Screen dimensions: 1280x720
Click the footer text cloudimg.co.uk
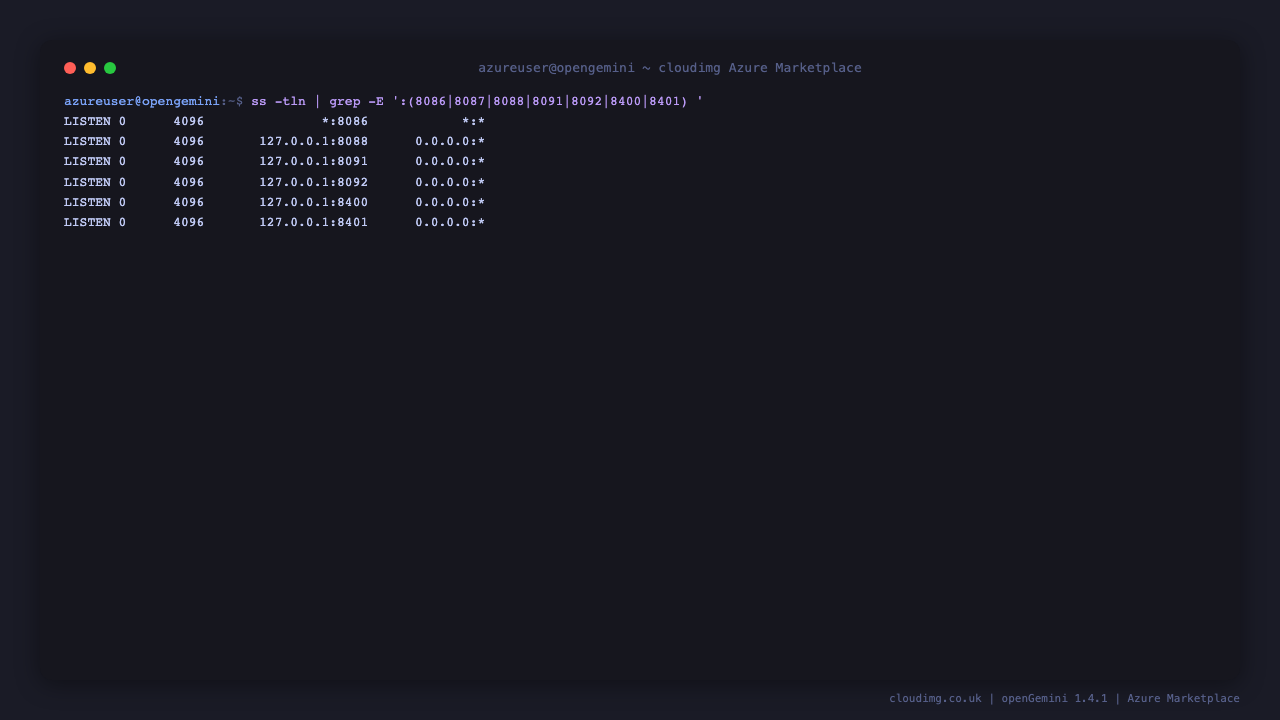(935, 699)
